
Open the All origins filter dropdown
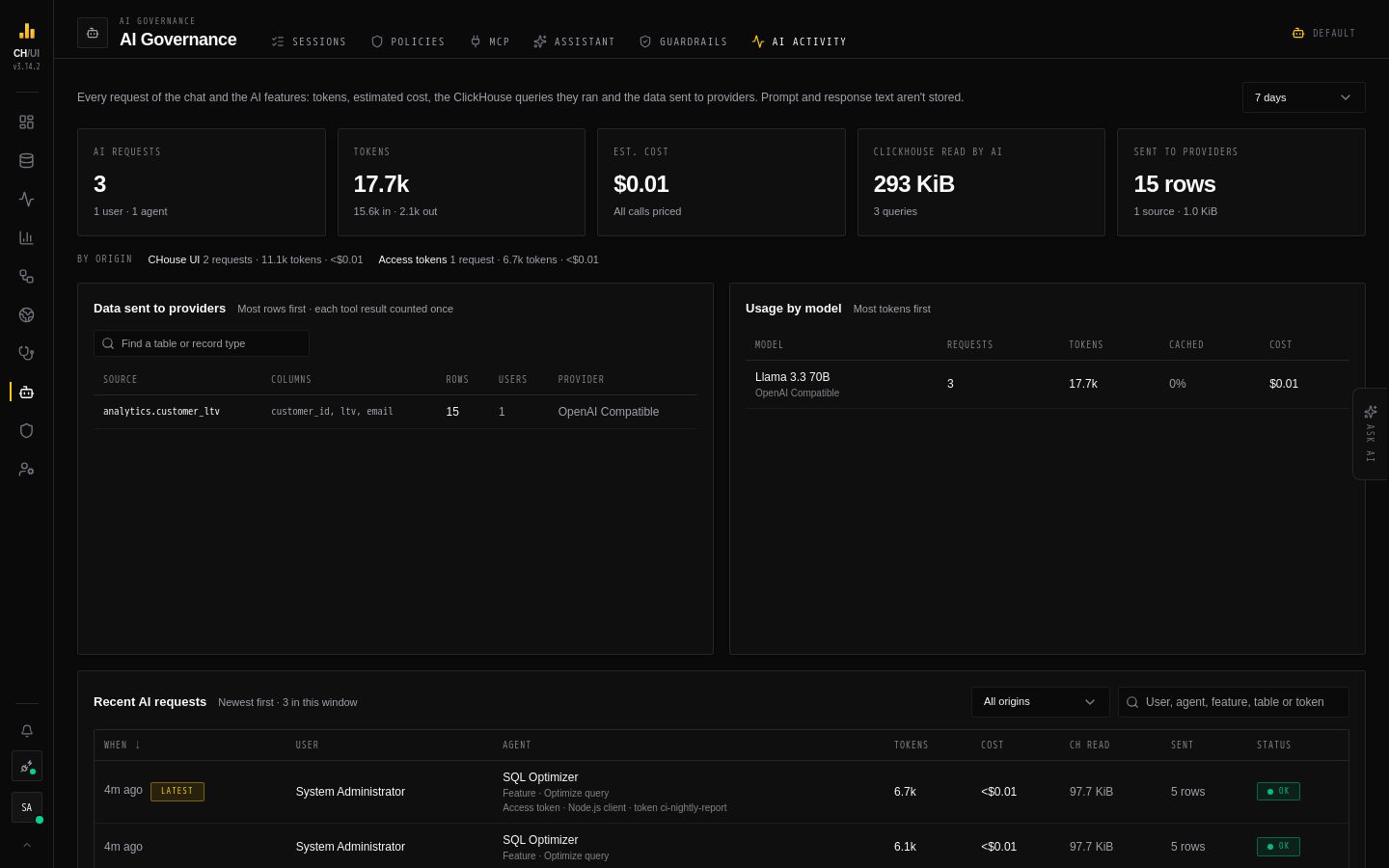click(1040, 702)
